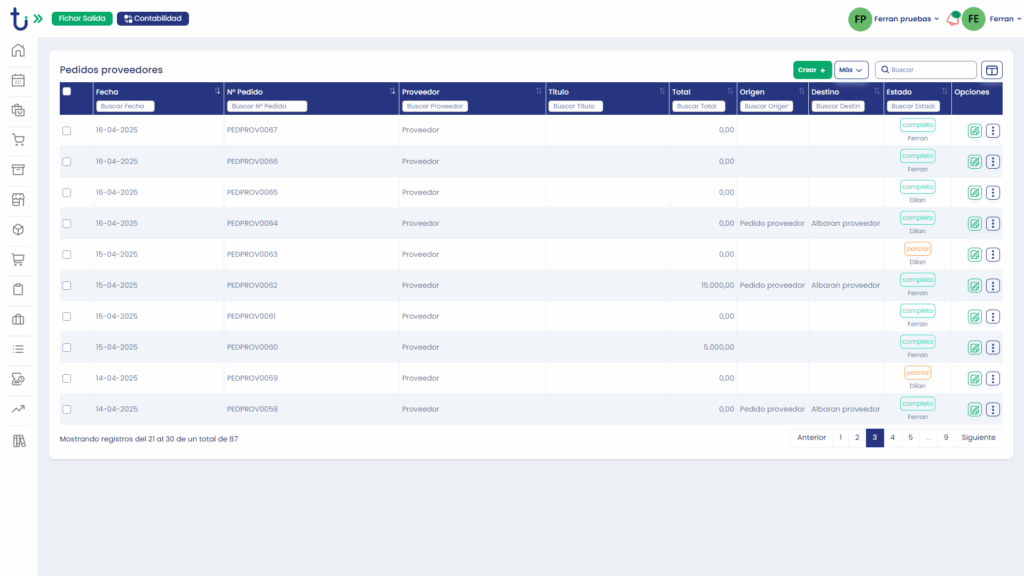Viewport: 1024px width, 576px height.
Task: Open the calendar icon in sidebar
Action: click(18, 80)
